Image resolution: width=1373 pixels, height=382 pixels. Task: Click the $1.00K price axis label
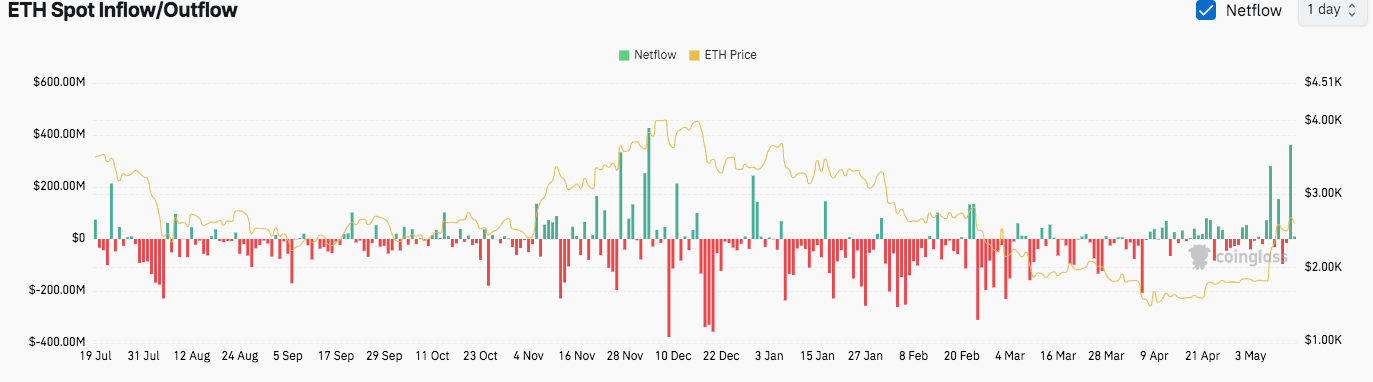coord(1322,341)
